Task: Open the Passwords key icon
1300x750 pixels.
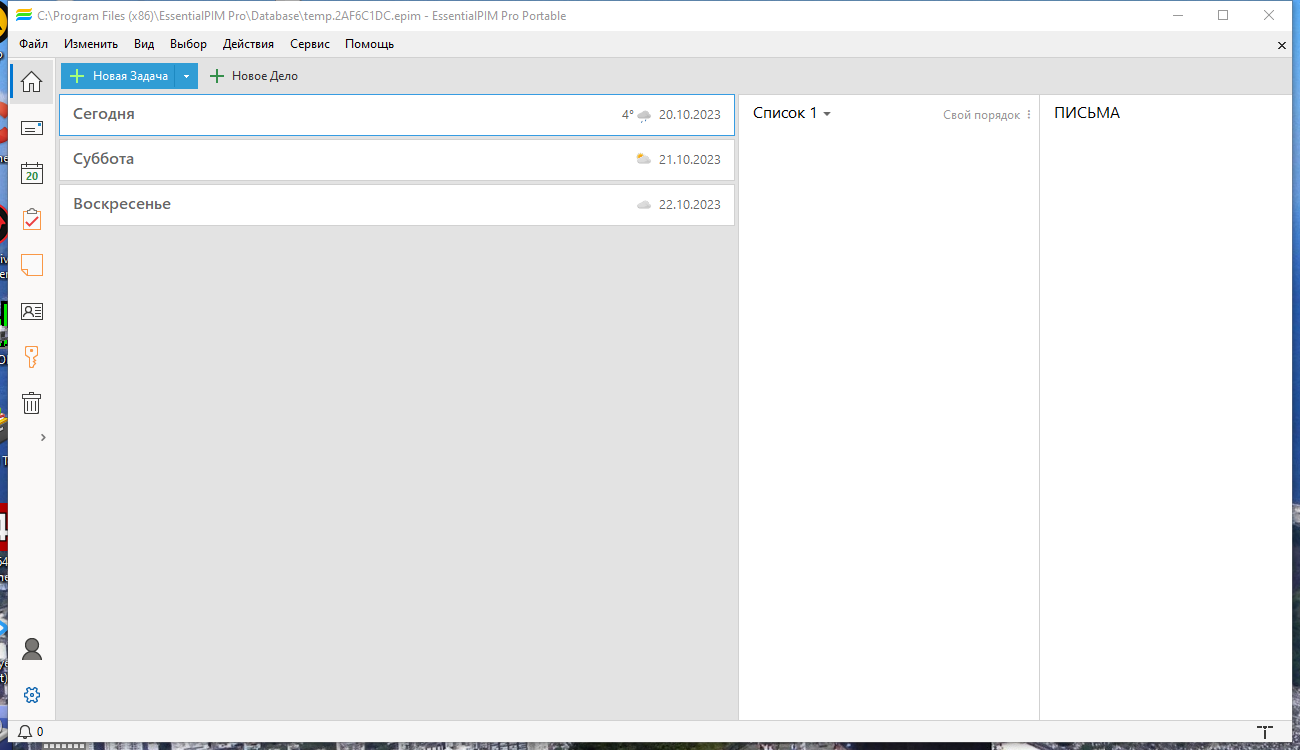Action: click(31, 356)
